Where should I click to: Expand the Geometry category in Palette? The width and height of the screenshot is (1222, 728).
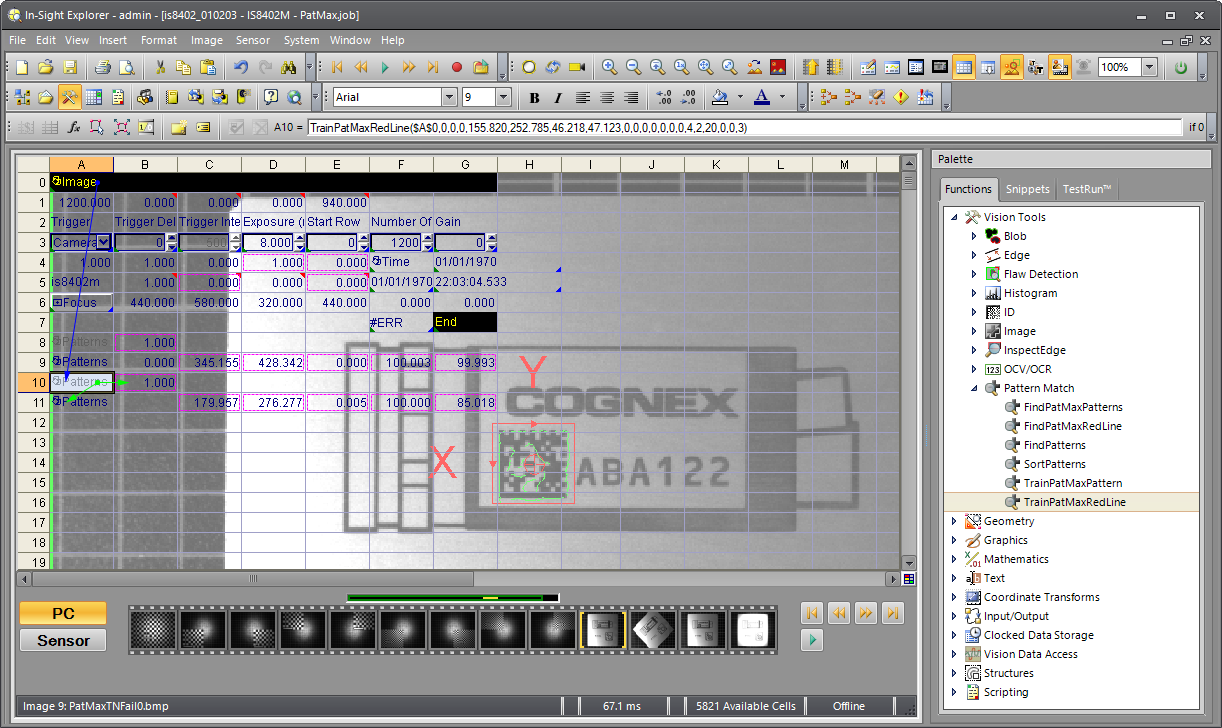(x=957, y=521)
